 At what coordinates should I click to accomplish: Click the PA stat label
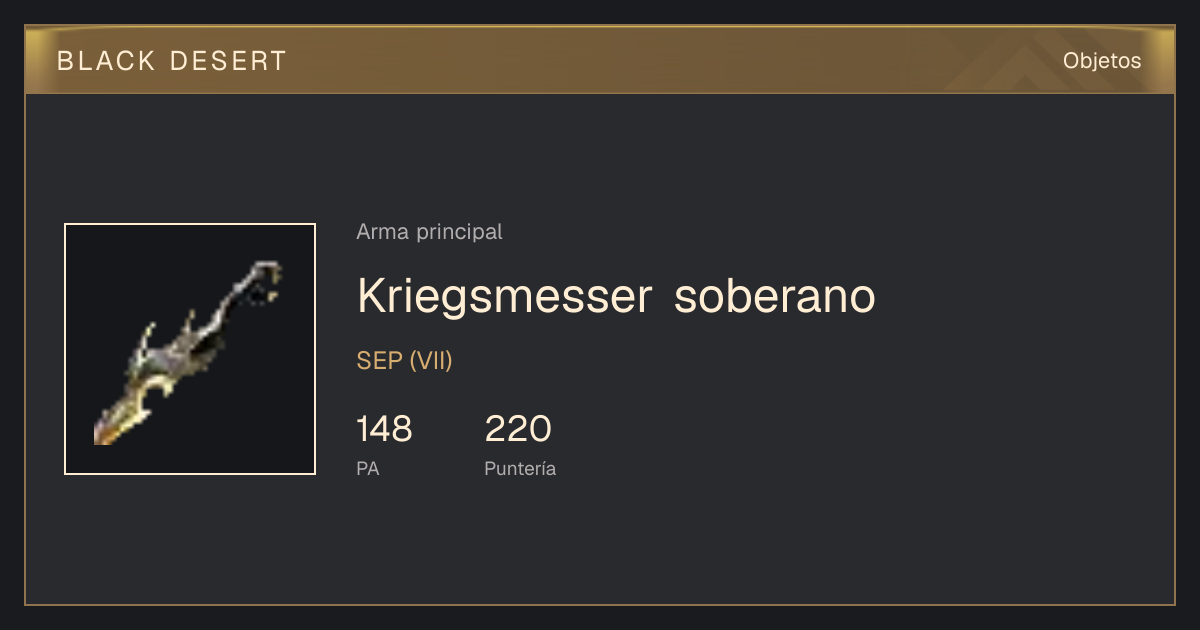368,468
